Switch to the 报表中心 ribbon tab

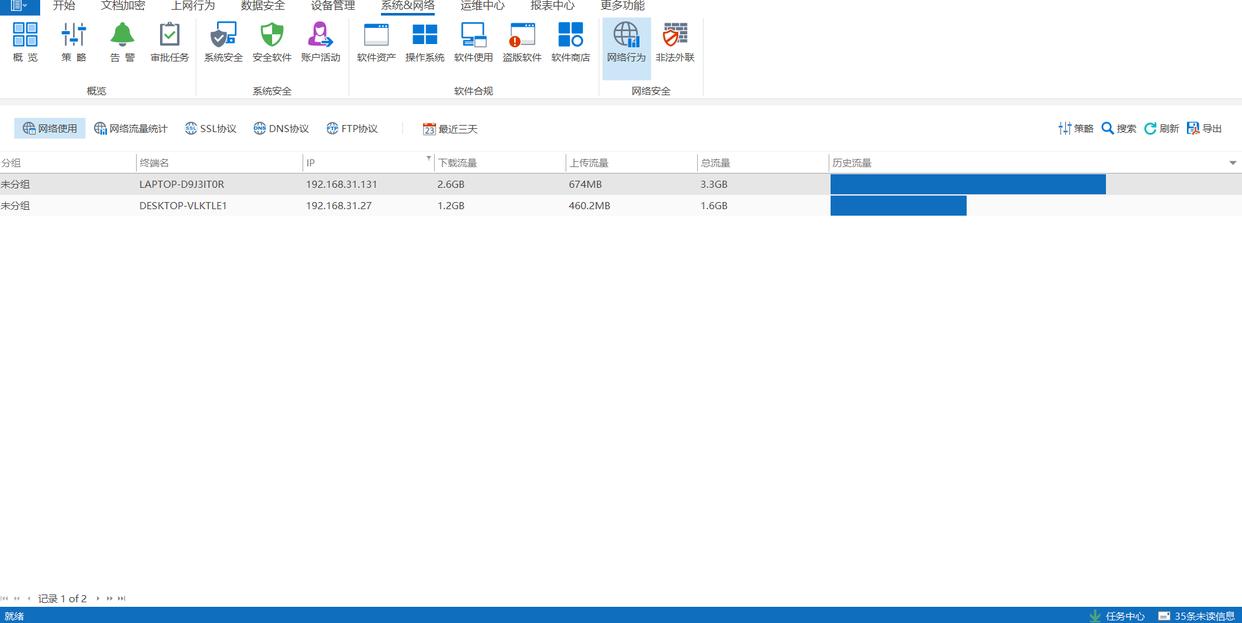tap(552, 6)
